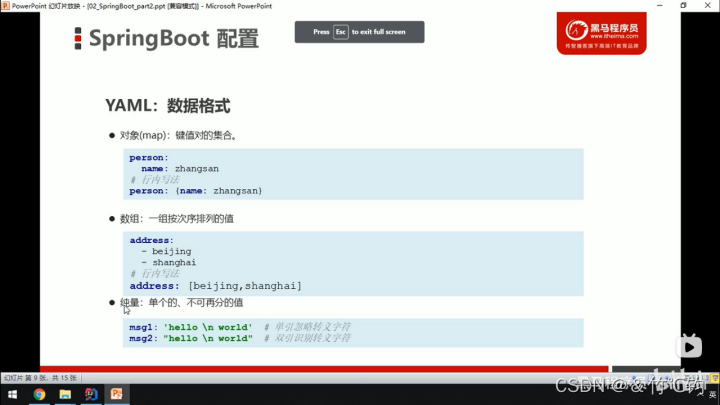The width and height of the screenshot is (720, 405).
Task: Click the slide counter in the status bar
Action: pyautogui.click(x=40, y=378)
